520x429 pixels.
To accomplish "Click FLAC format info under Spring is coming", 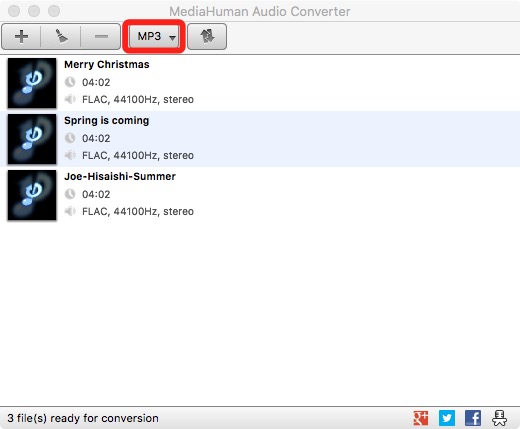I will tap(138, 155).
